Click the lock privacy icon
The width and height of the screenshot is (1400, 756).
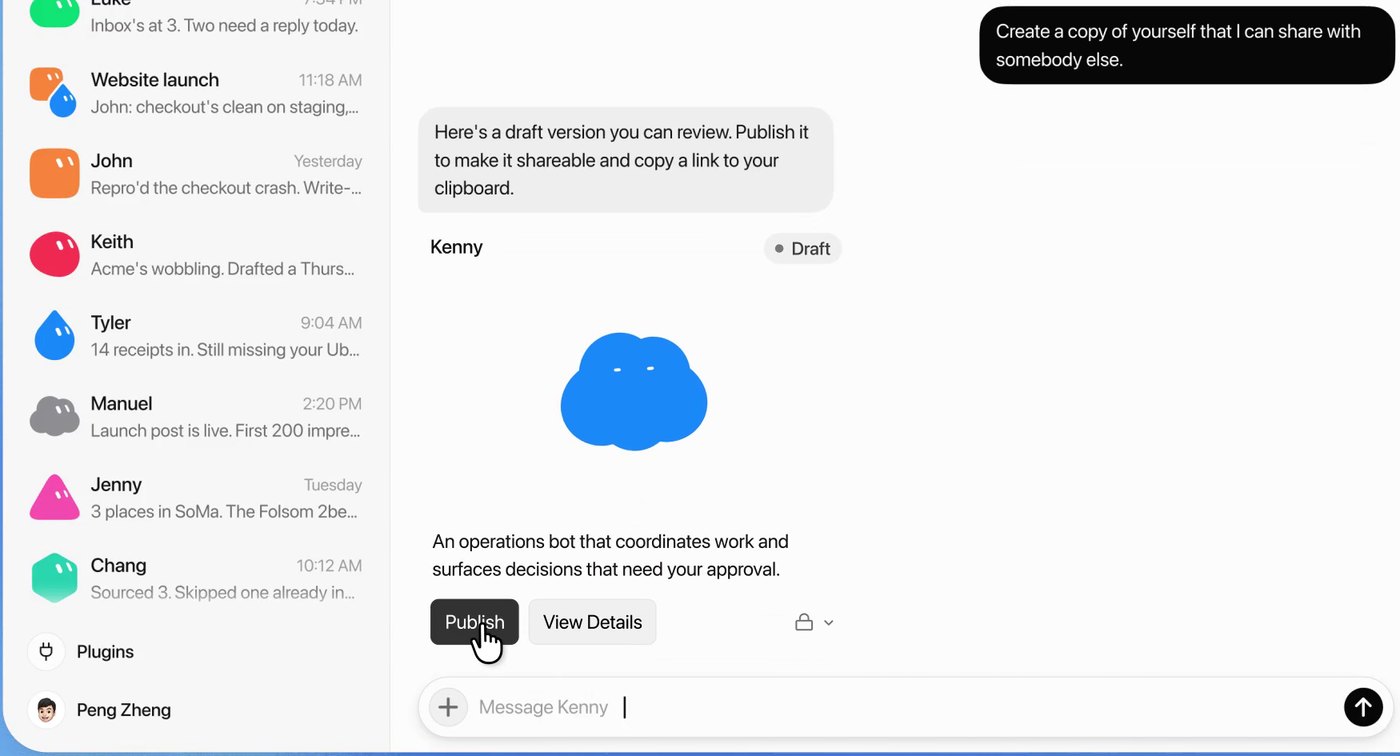pyautogui.click(x=803, y=623)
